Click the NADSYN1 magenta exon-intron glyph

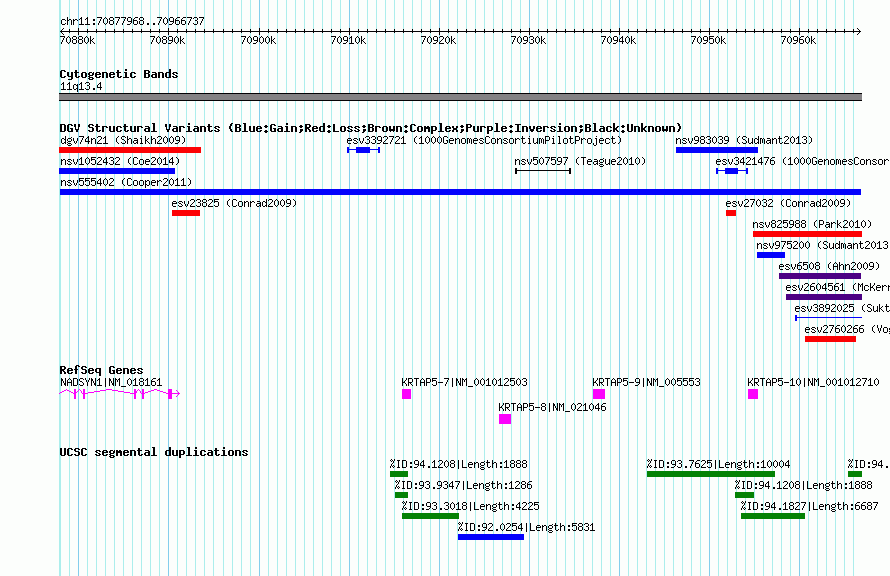tap(119, 394)
